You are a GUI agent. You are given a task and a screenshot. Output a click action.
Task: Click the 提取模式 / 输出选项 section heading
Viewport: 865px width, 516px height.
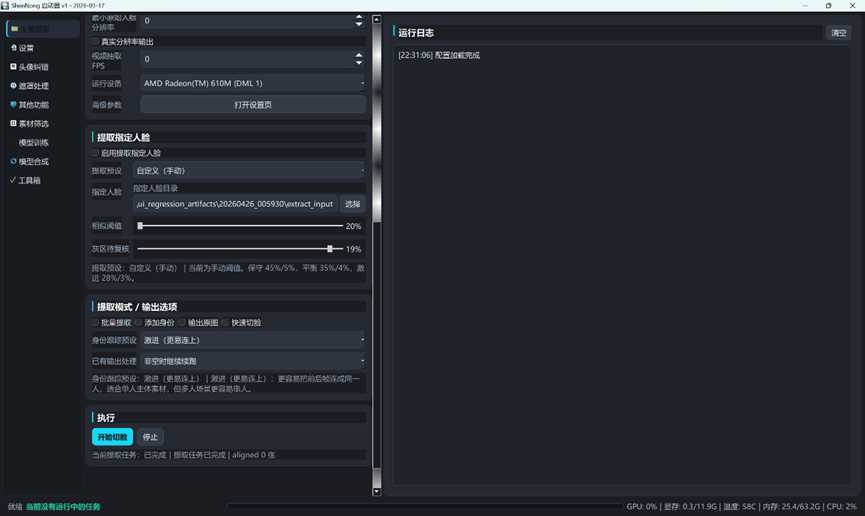tap(137, 307)
